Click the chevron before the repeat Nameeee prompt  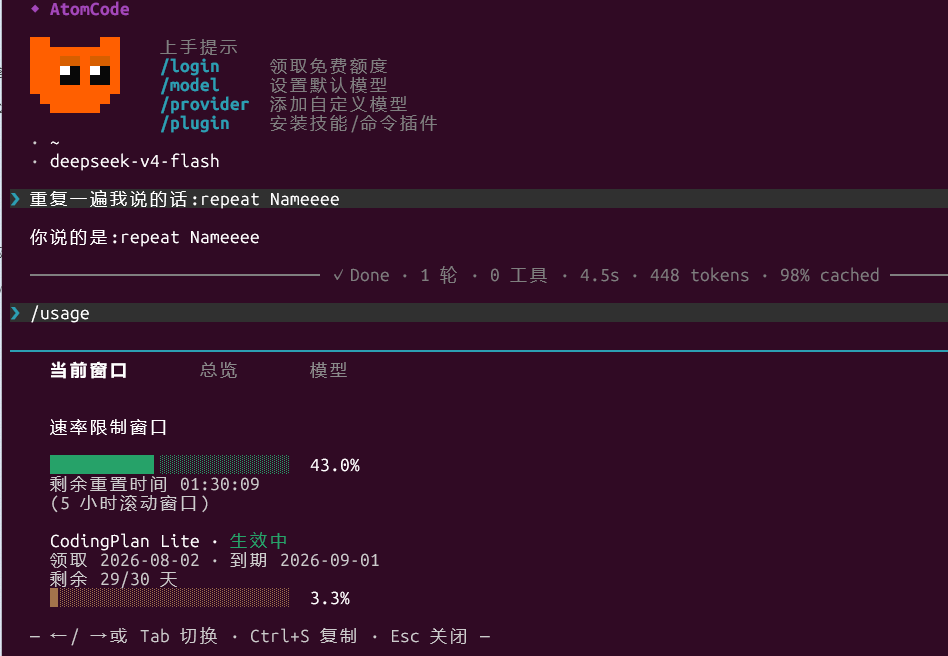[x=16, y=199]
